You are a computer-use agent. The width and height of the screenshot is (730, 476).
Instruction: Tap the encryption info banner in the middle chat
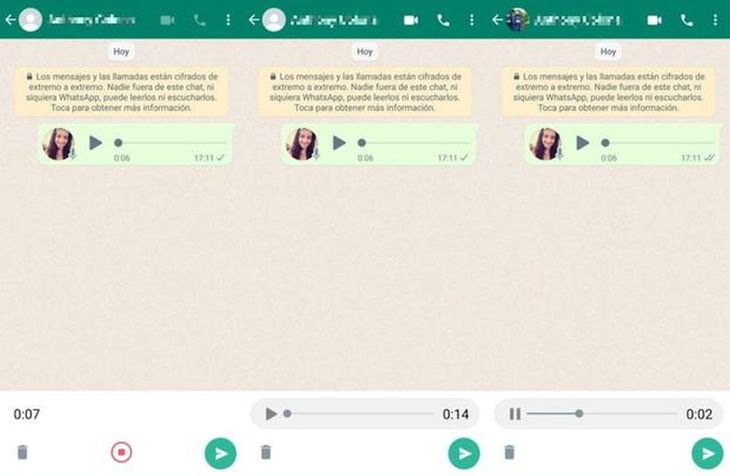coord(364,91)
